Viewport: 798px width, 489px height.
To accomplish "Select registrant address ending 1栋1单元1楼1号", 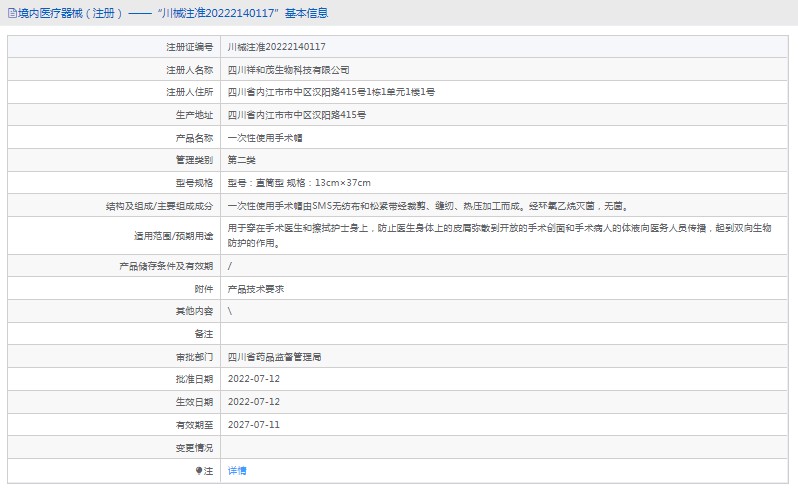I will coord(331,92).
